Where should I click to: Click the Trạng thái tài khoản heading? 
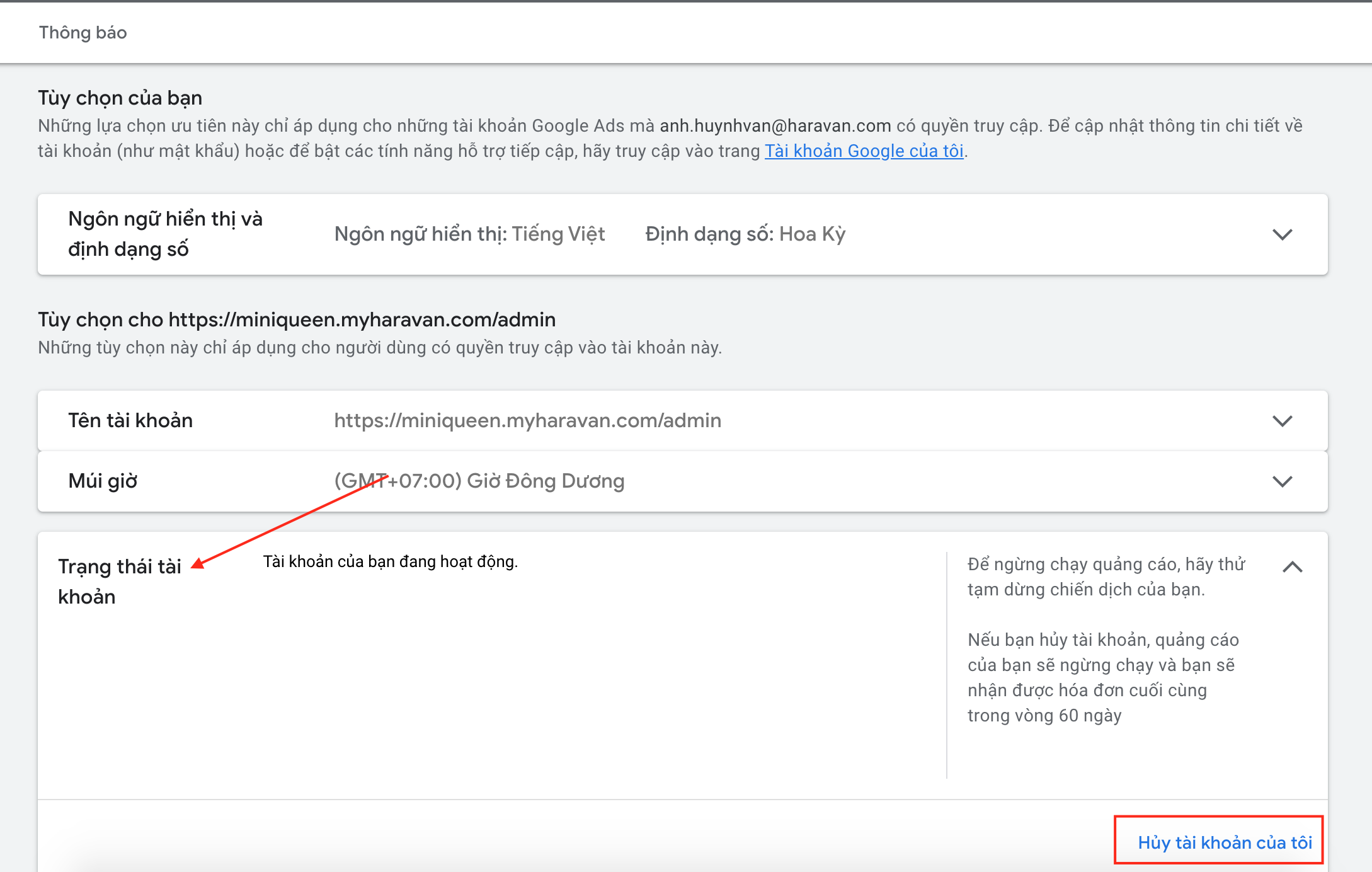(x=119, y=581)
